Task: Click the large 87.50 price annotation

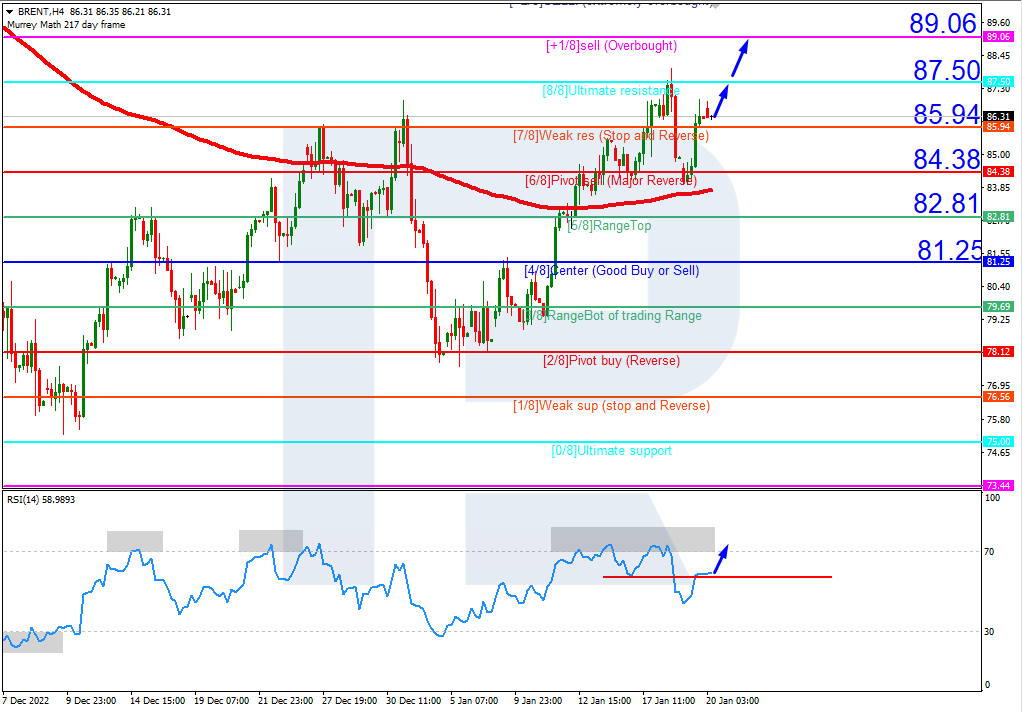Action: coord(945,70)
